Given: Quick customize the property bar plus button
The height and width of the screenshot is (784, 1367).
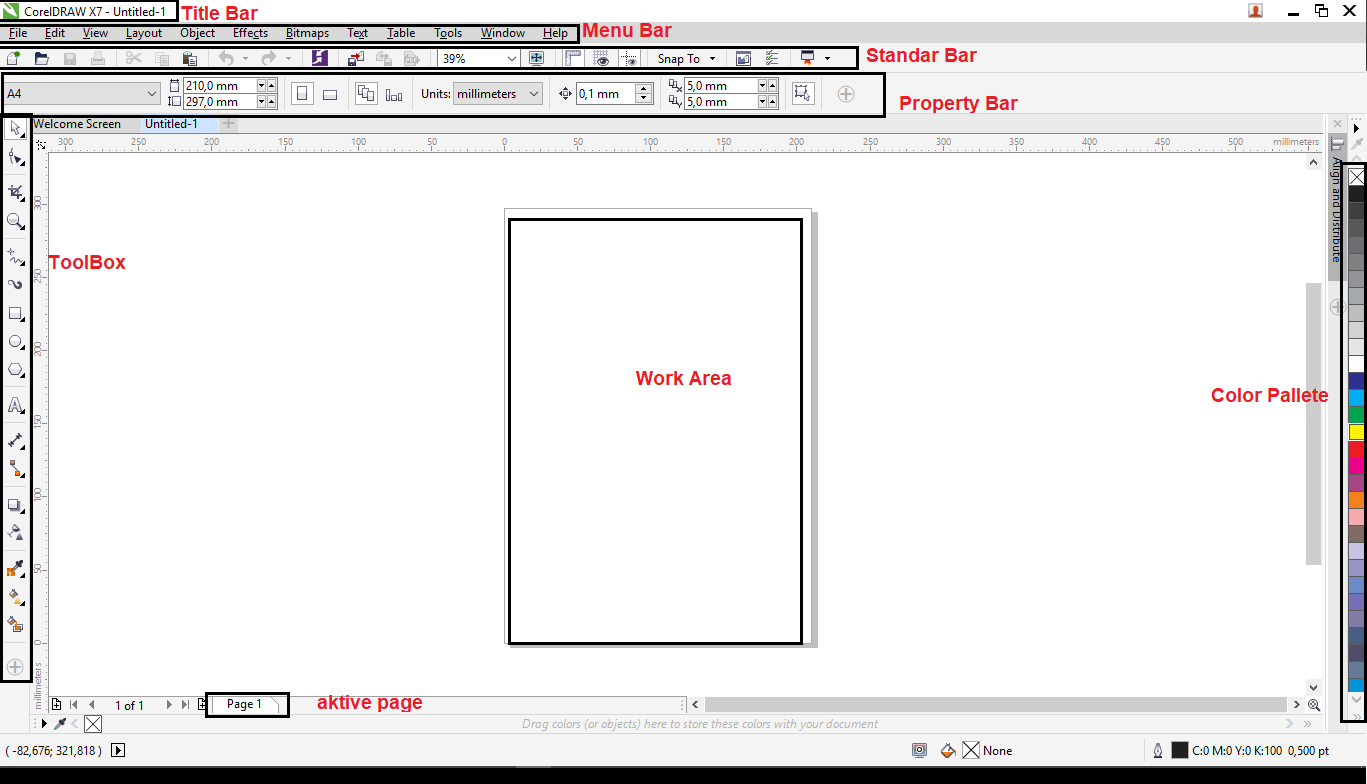Looking at the screenshot, I should click(846, 94).
